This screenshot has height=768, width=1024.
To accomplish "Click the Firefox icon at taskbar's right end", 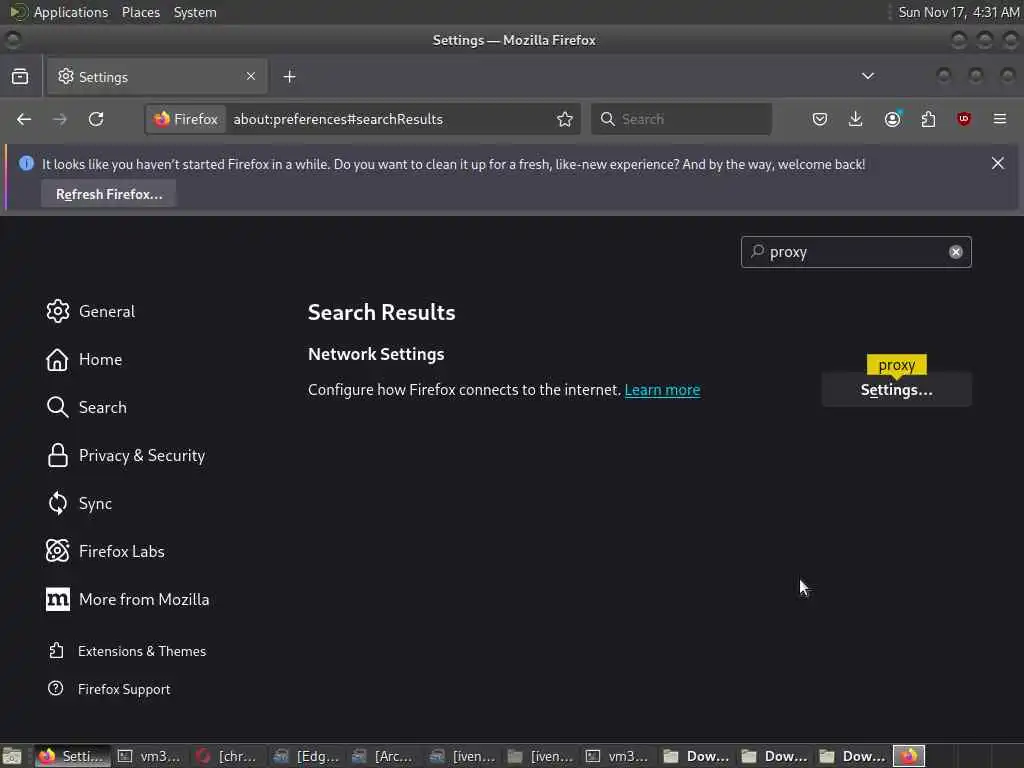I will pyautogui.click(x=908, y=756).
